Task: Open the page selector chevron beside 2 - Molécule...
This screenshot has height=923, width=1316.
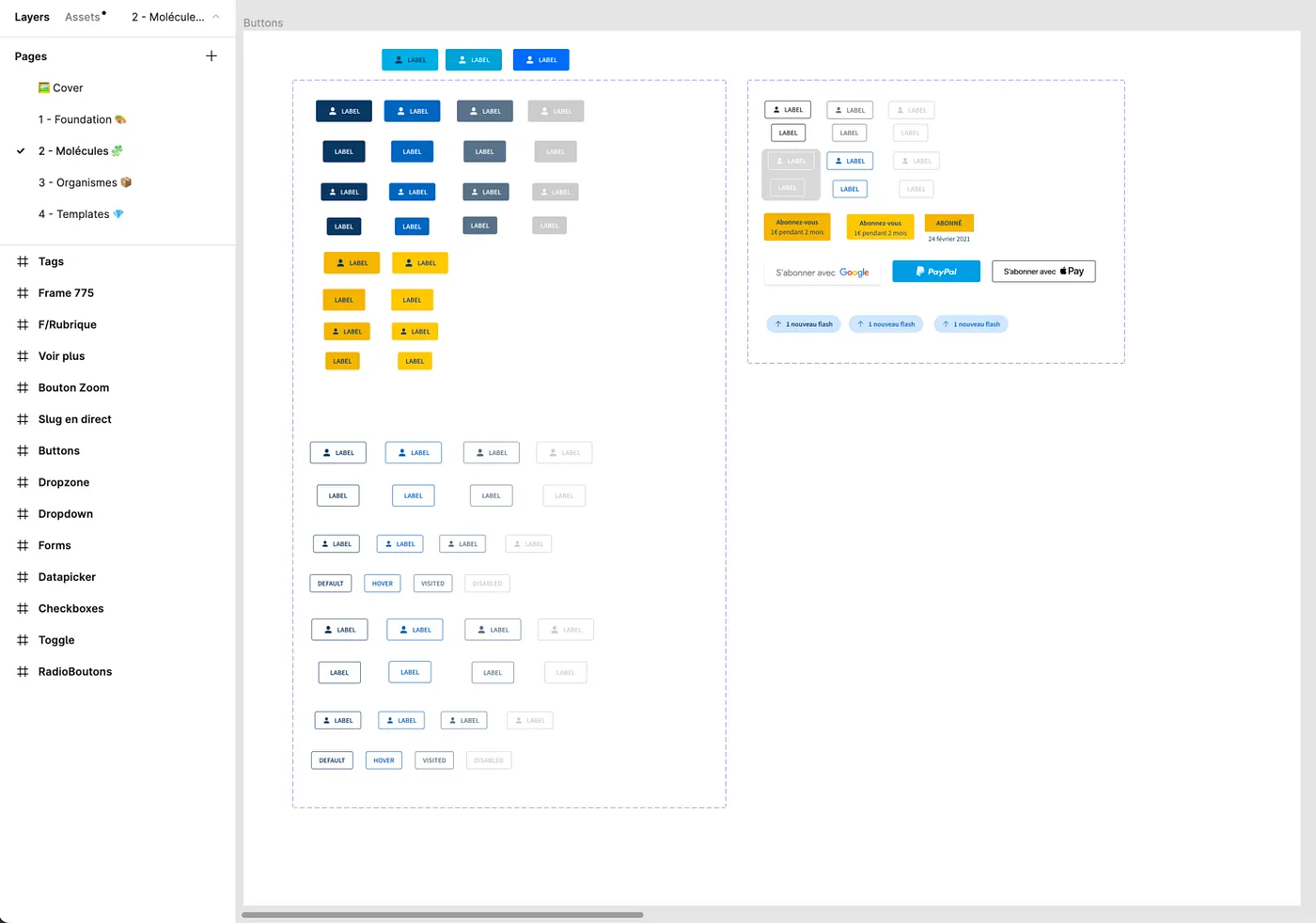Action: pyautogui.click(x=216, y=17)
